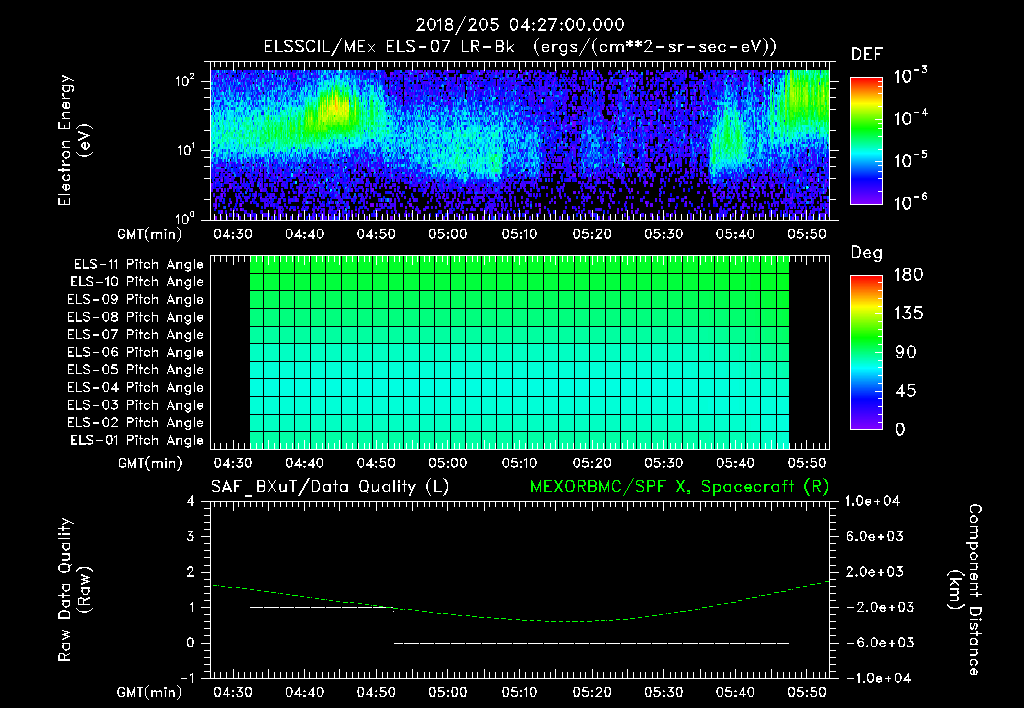Click the -1 tick on Raw Data Quality axis
The height and width of the screenshot is (708, 1024).
187,678
